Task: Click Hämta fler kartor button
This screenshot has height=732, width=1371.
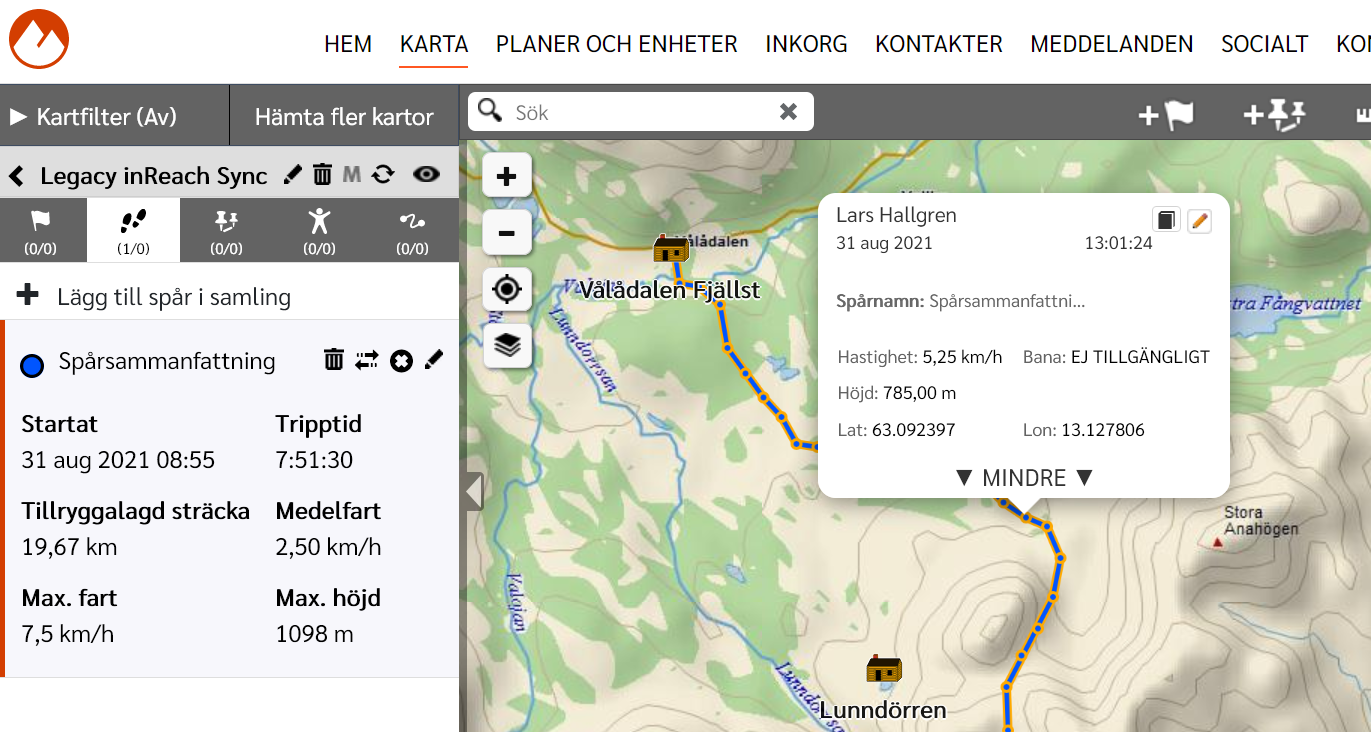Action: point(344,117)
